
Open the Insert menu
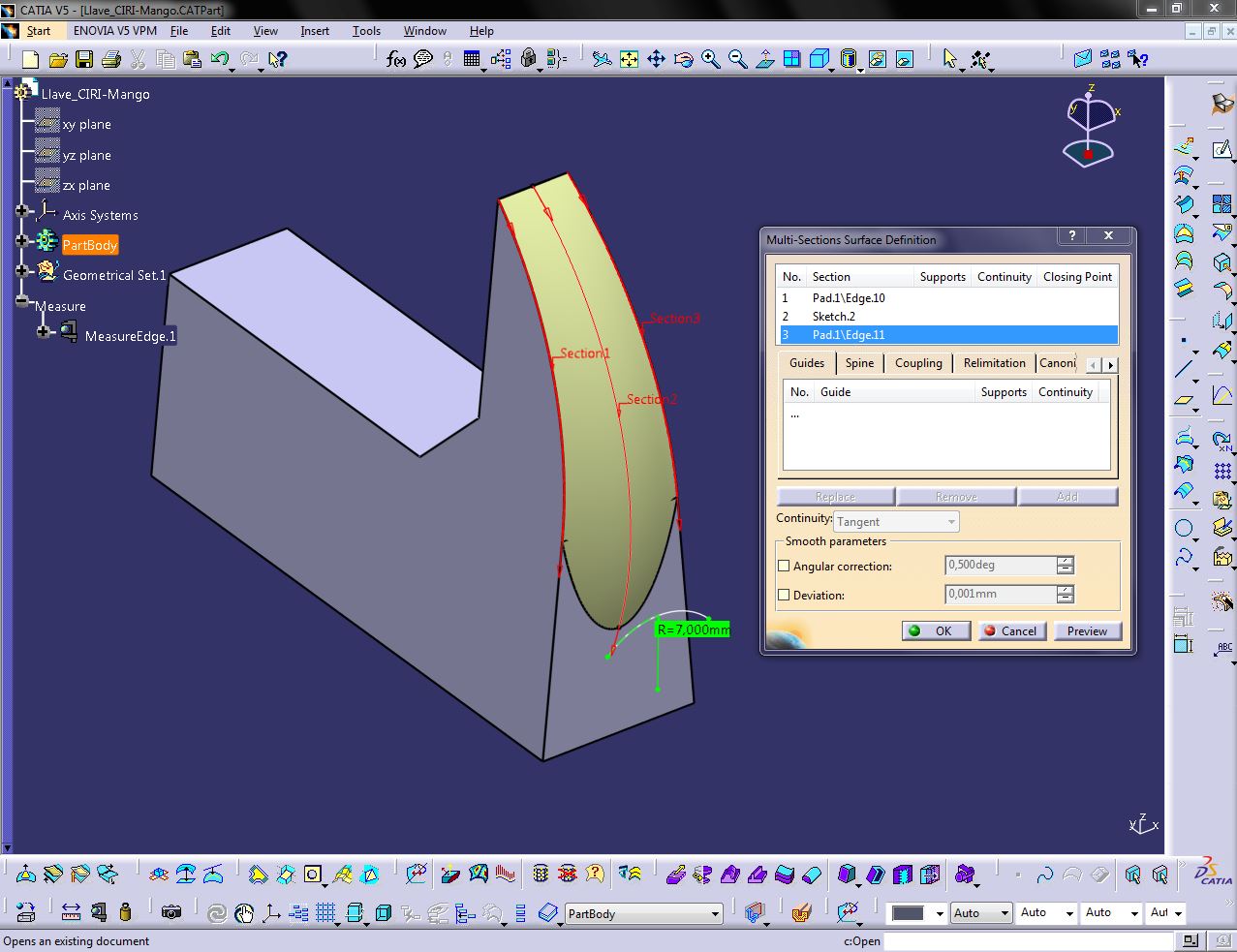(x=315, y=31)
